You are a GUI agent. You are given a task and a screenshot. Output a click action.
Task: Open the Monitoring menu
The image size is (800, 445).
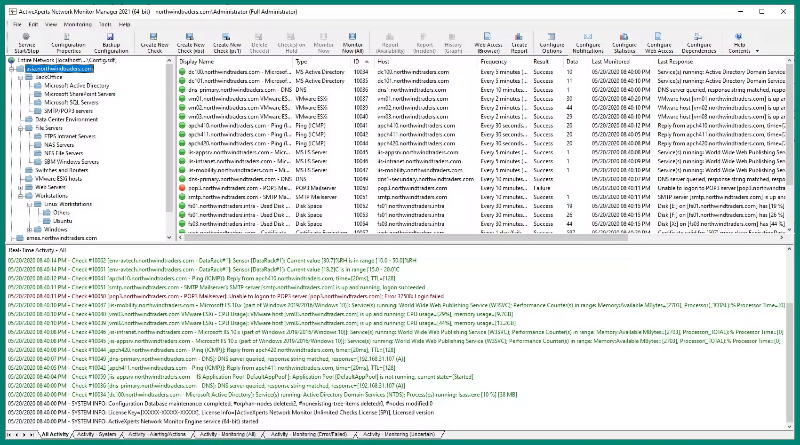[x=78, y=24]
